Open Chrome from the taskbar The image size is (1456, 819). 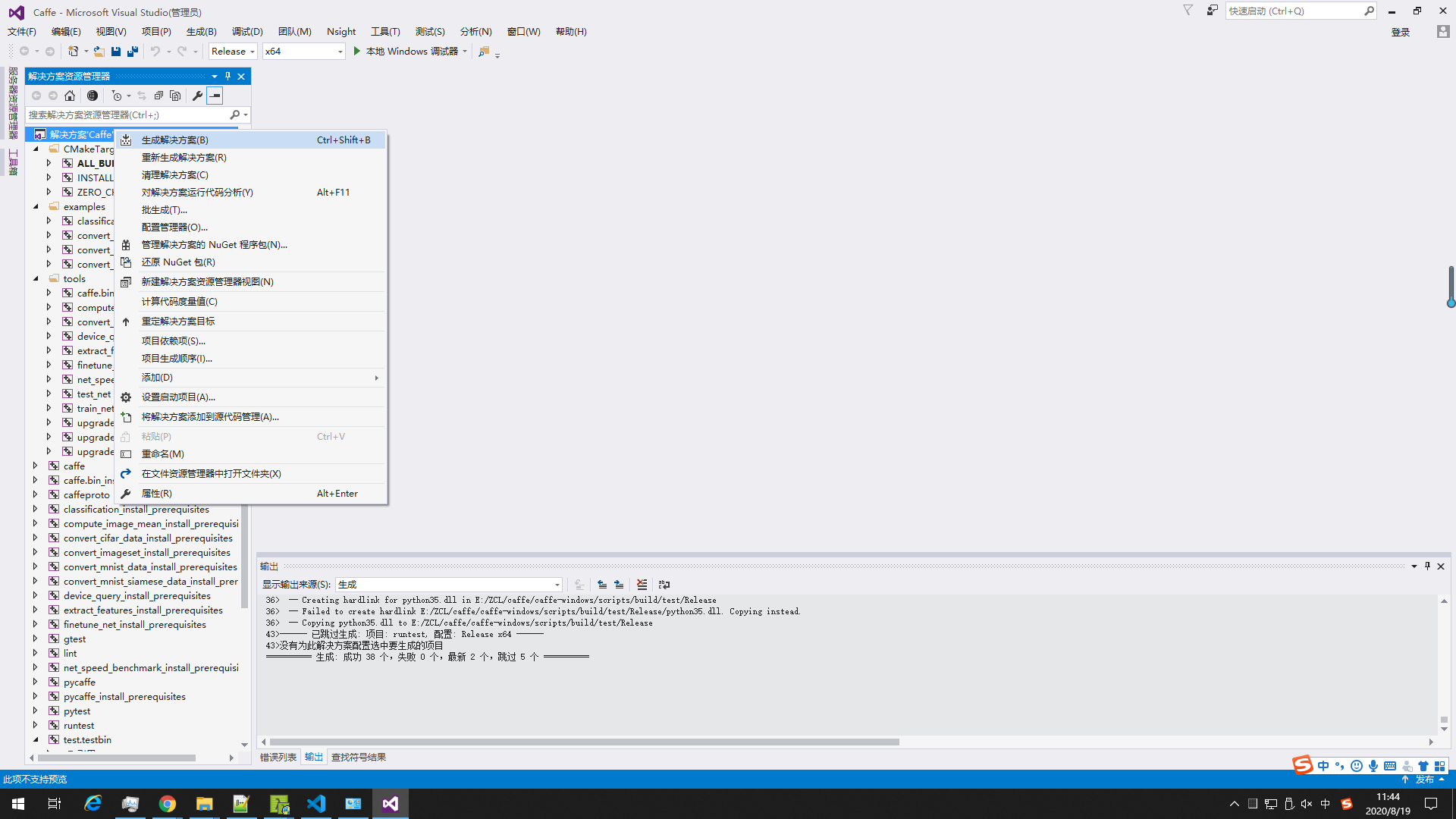168,804
